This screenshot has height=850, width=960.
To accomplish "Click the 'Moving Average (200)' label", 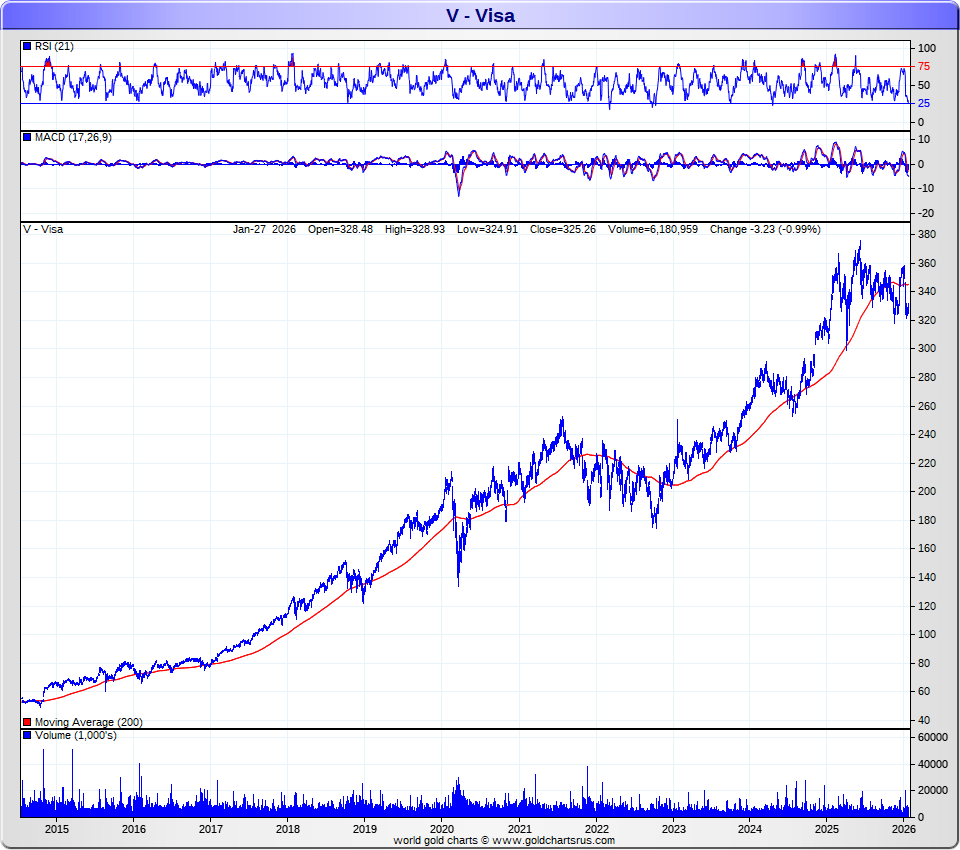I will click(x=89, y=722).
